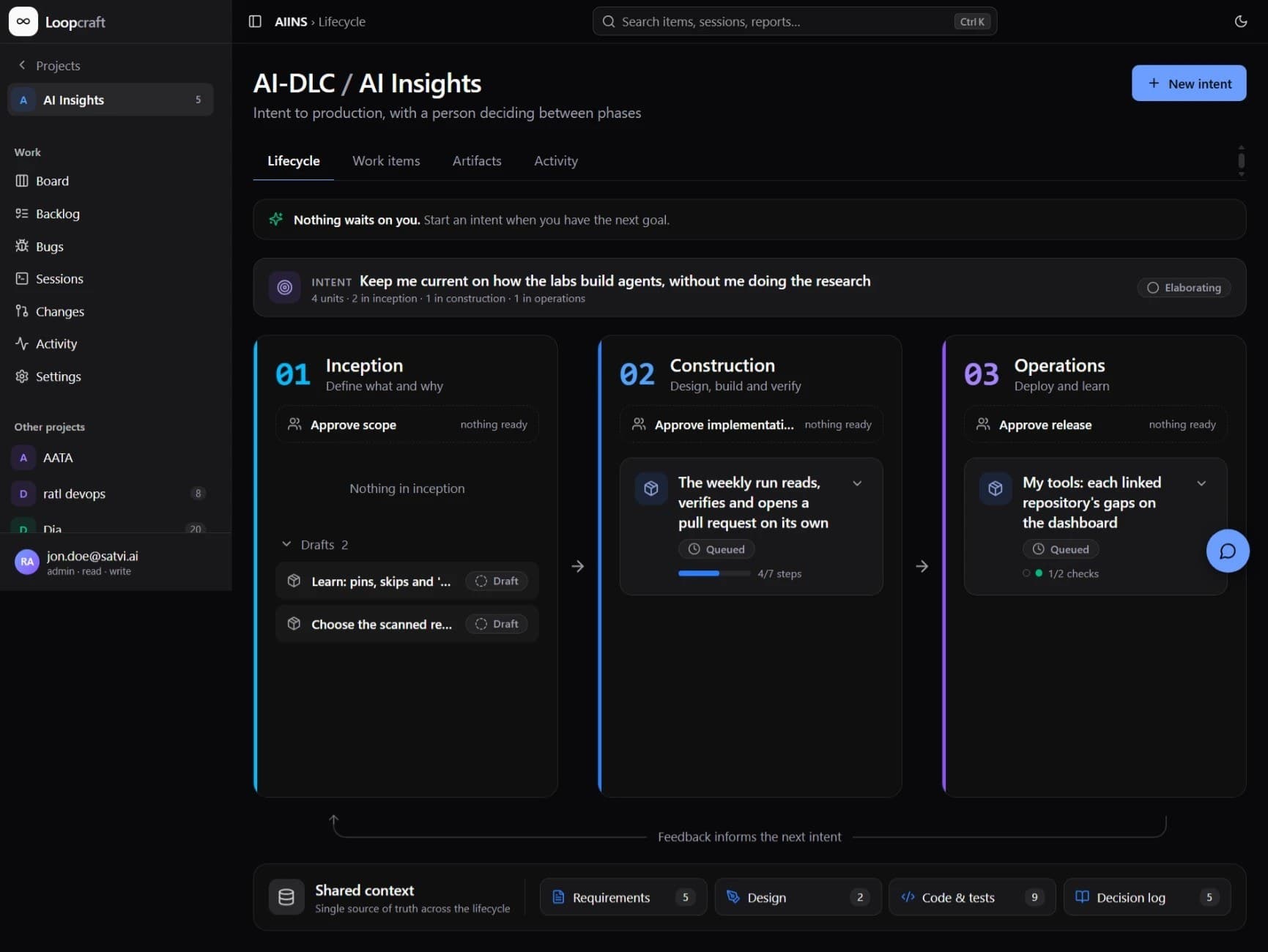The width and height of the screenshot is (1268, 952).
Task: Click the sparkle icon in notice banner
Action: [x=276, y=219]
